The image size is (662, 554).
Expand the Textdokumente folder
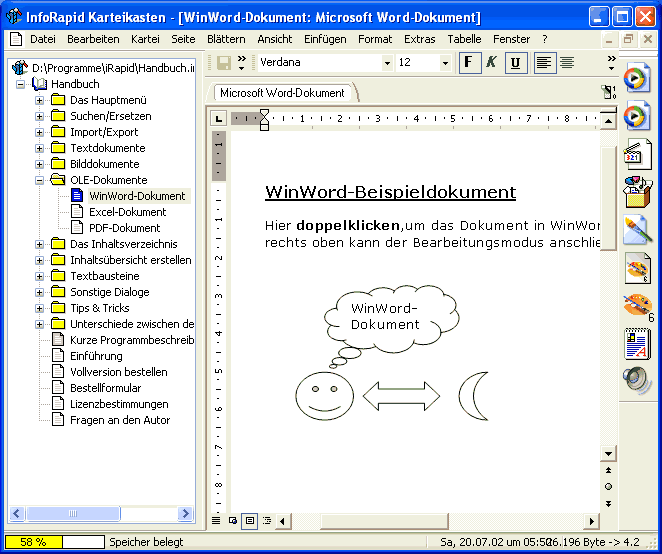click(x=39, y=149)
